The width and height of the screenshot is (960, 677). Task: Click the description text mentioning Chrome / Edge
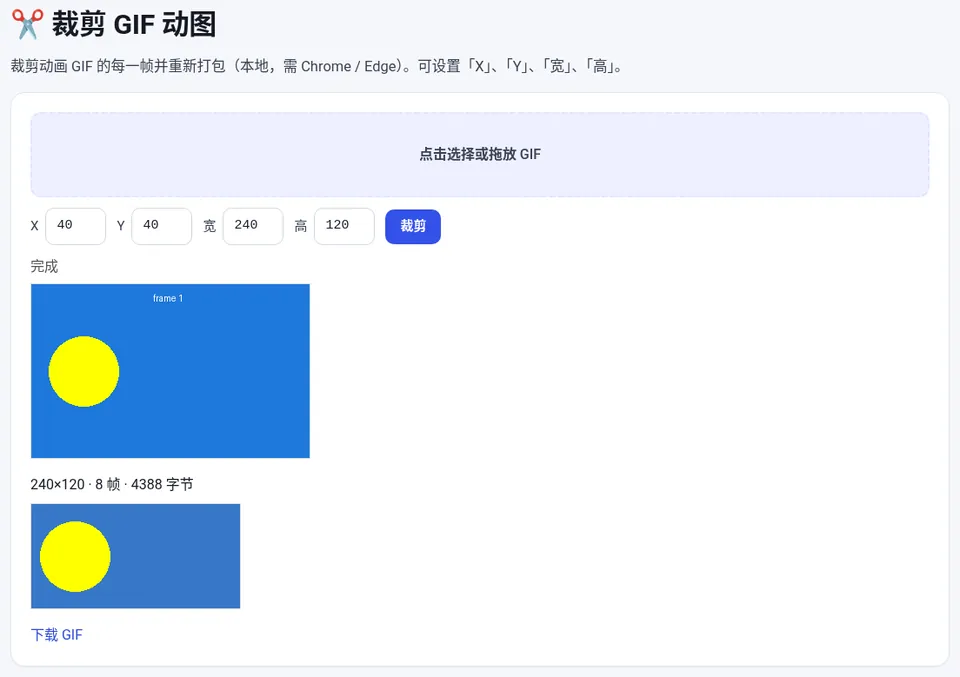(x=317, y=66)
